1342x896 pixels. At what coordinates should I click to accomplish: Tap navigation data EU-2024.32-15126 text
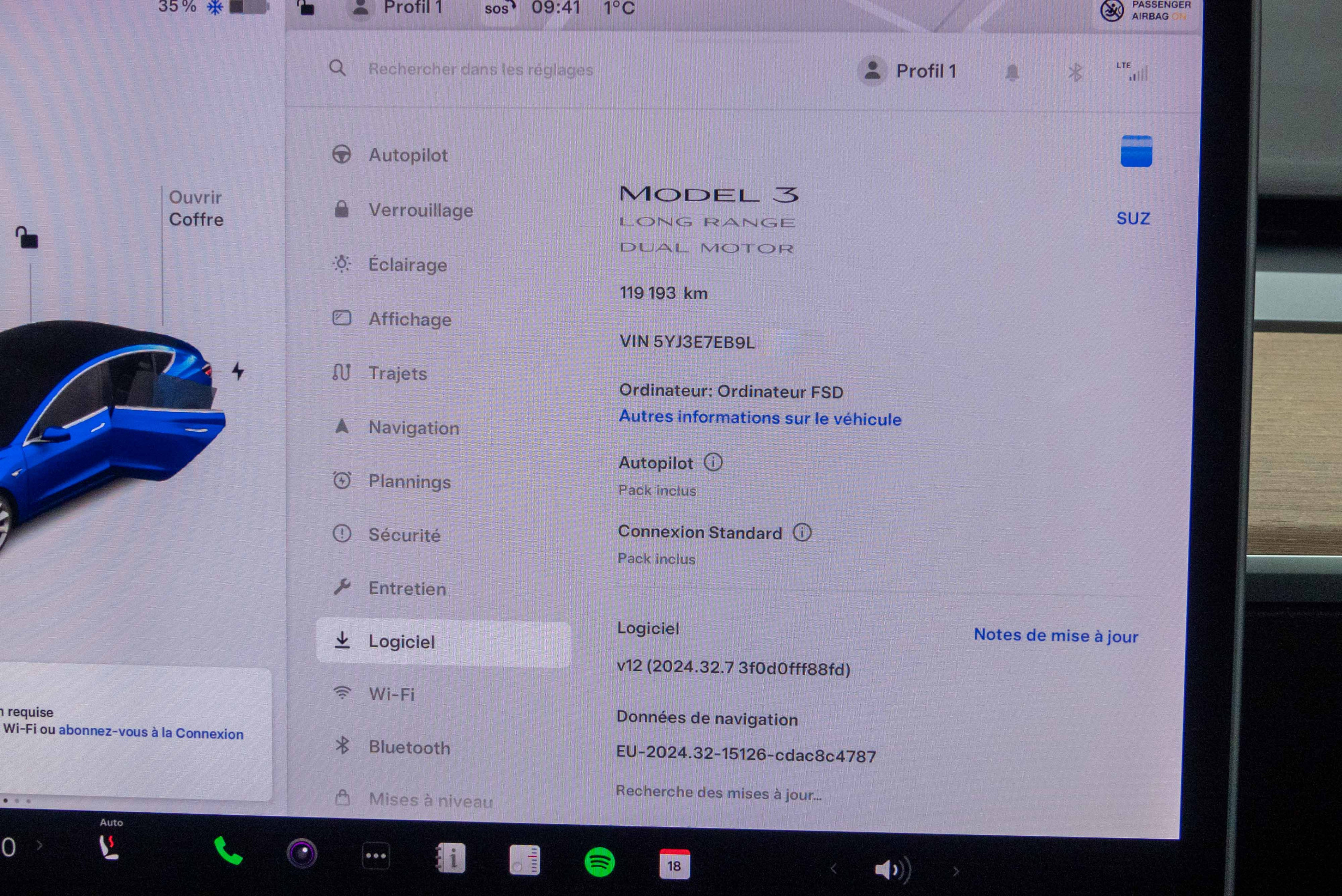click(746, 755)
